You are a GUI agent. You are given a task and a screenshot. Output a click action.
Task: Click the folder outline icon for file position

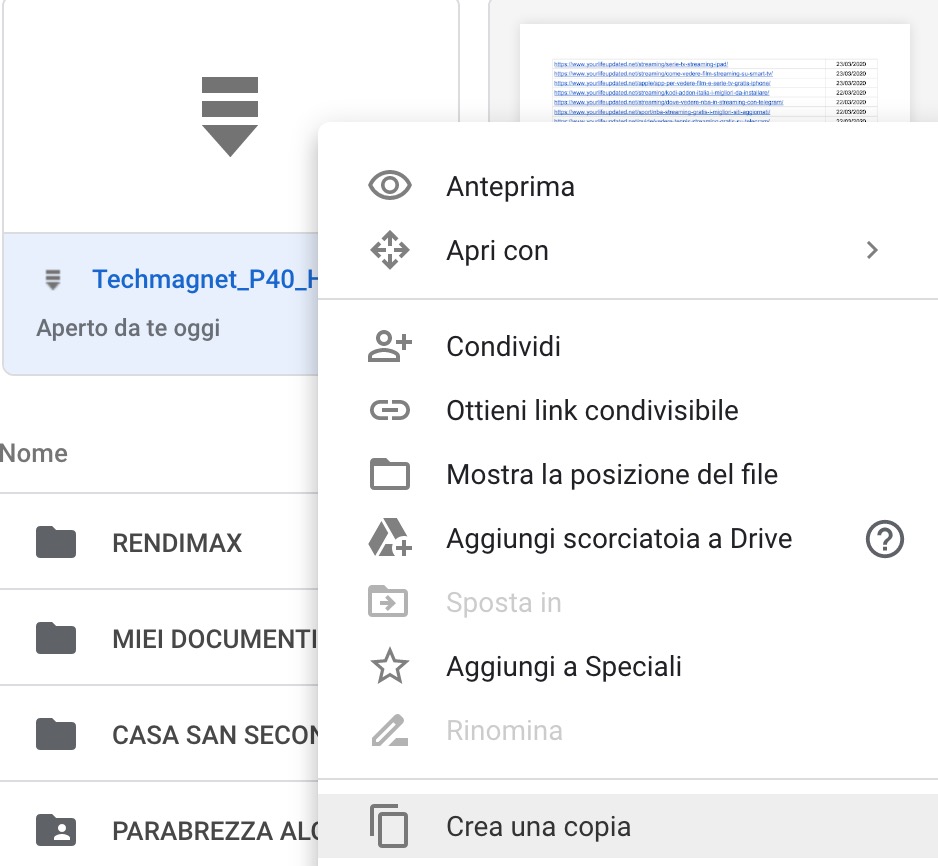click(389, 474)
